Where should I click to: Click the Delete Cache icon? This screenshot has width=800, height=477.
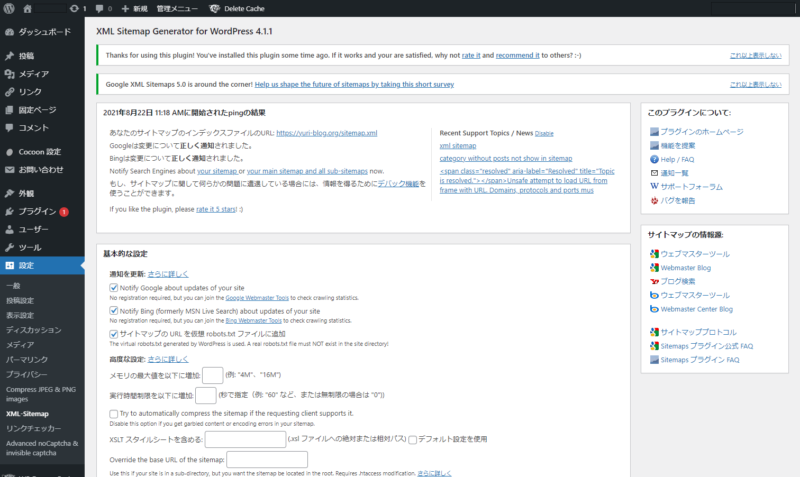tap(215, 9)
